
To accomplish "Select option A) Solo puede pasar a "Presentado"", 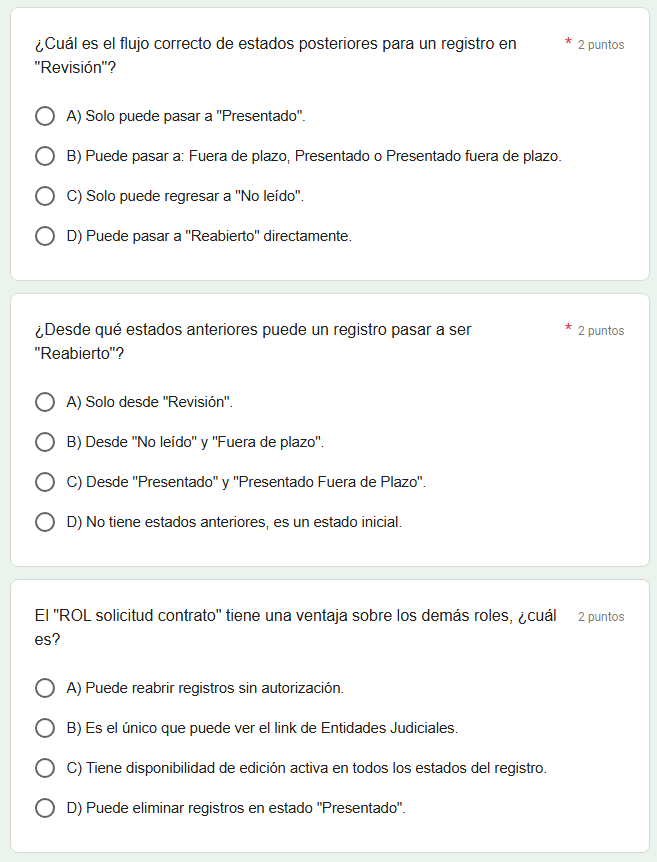I will [45, 116].
